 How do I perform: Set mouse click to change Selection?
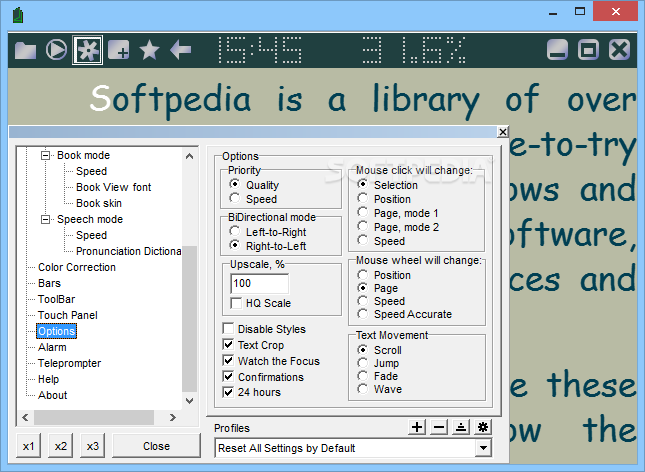(x=362, y=184)
